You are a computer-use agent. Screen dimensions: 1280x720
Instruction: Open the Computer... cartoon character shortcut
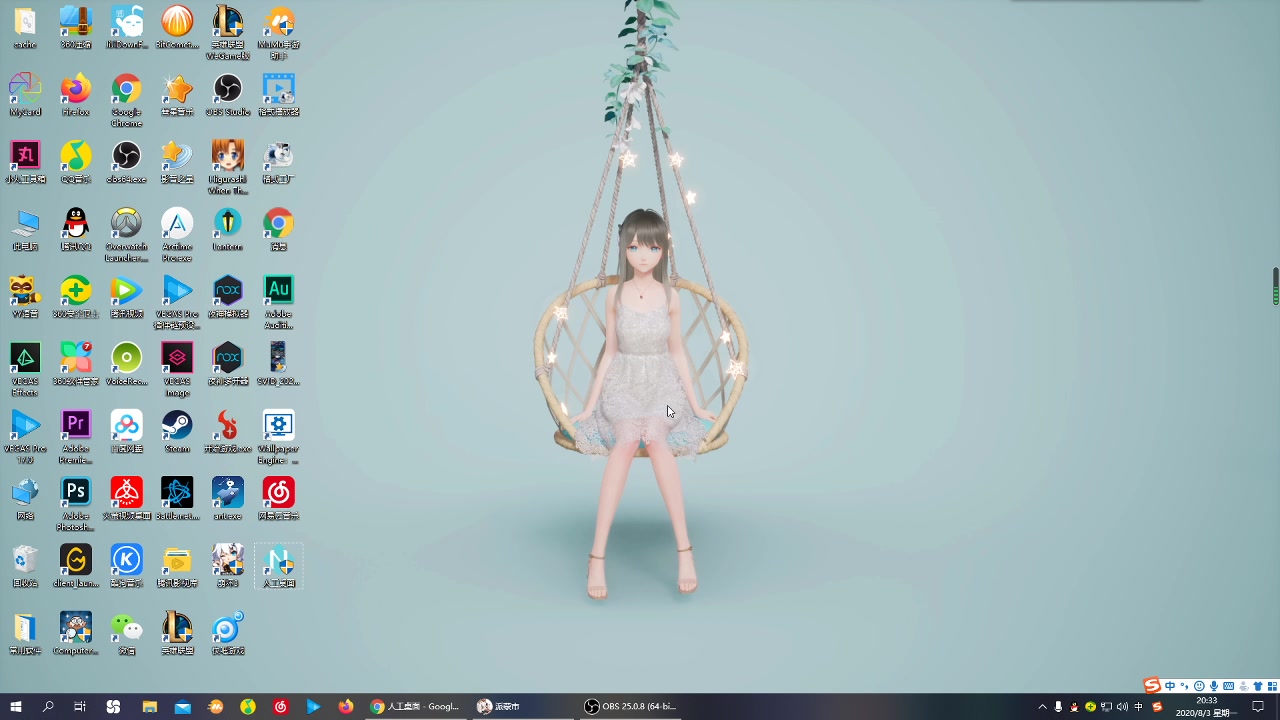76,632
